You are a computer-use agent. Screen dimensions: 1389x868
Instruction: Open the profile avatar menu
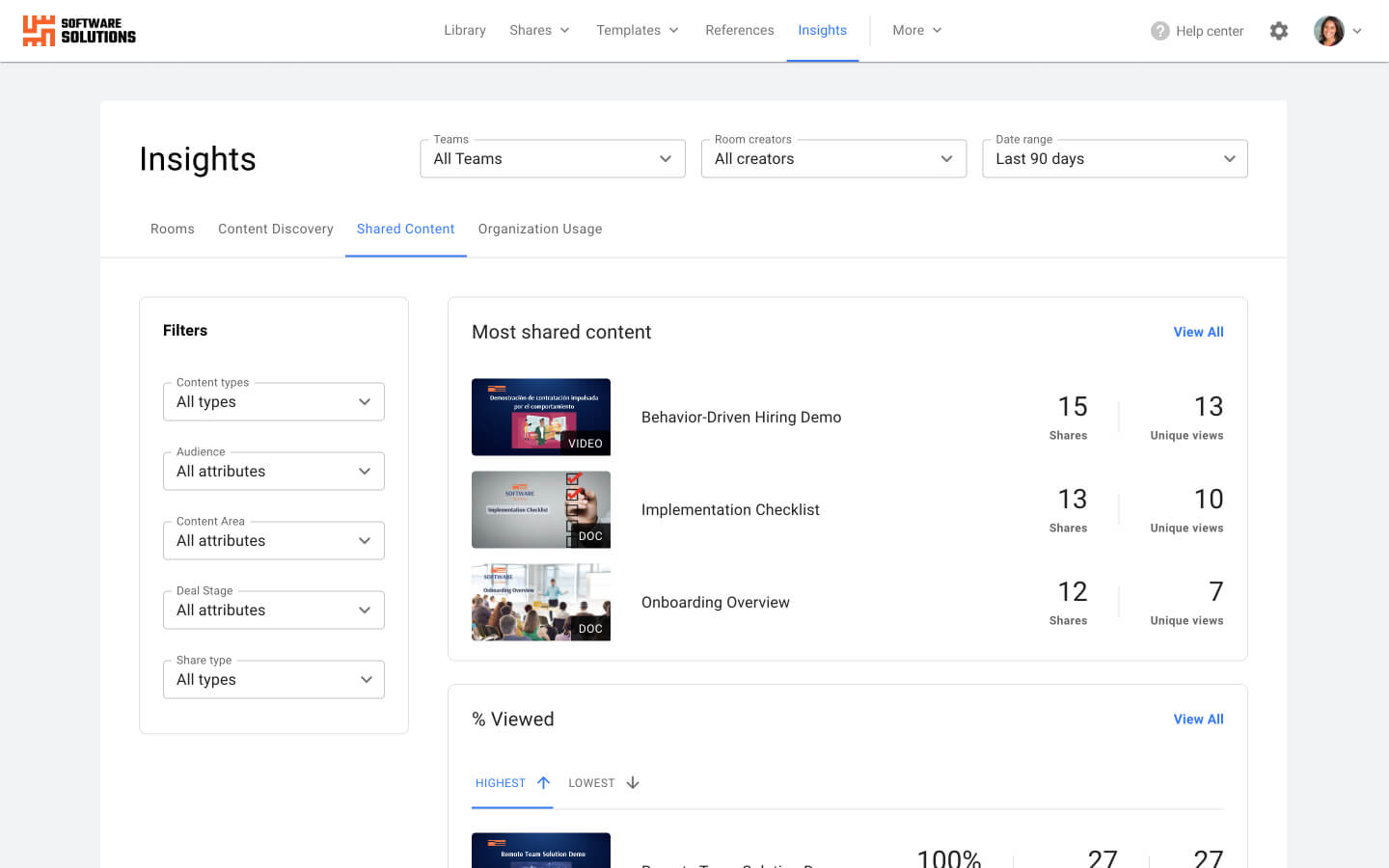point(1329,30)
